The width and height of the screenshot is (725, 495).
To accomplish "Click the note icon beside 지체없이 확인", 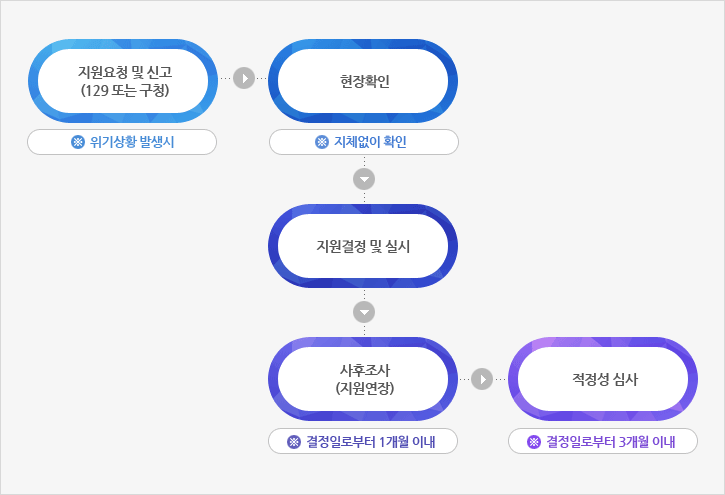I will tap(322, 142).
